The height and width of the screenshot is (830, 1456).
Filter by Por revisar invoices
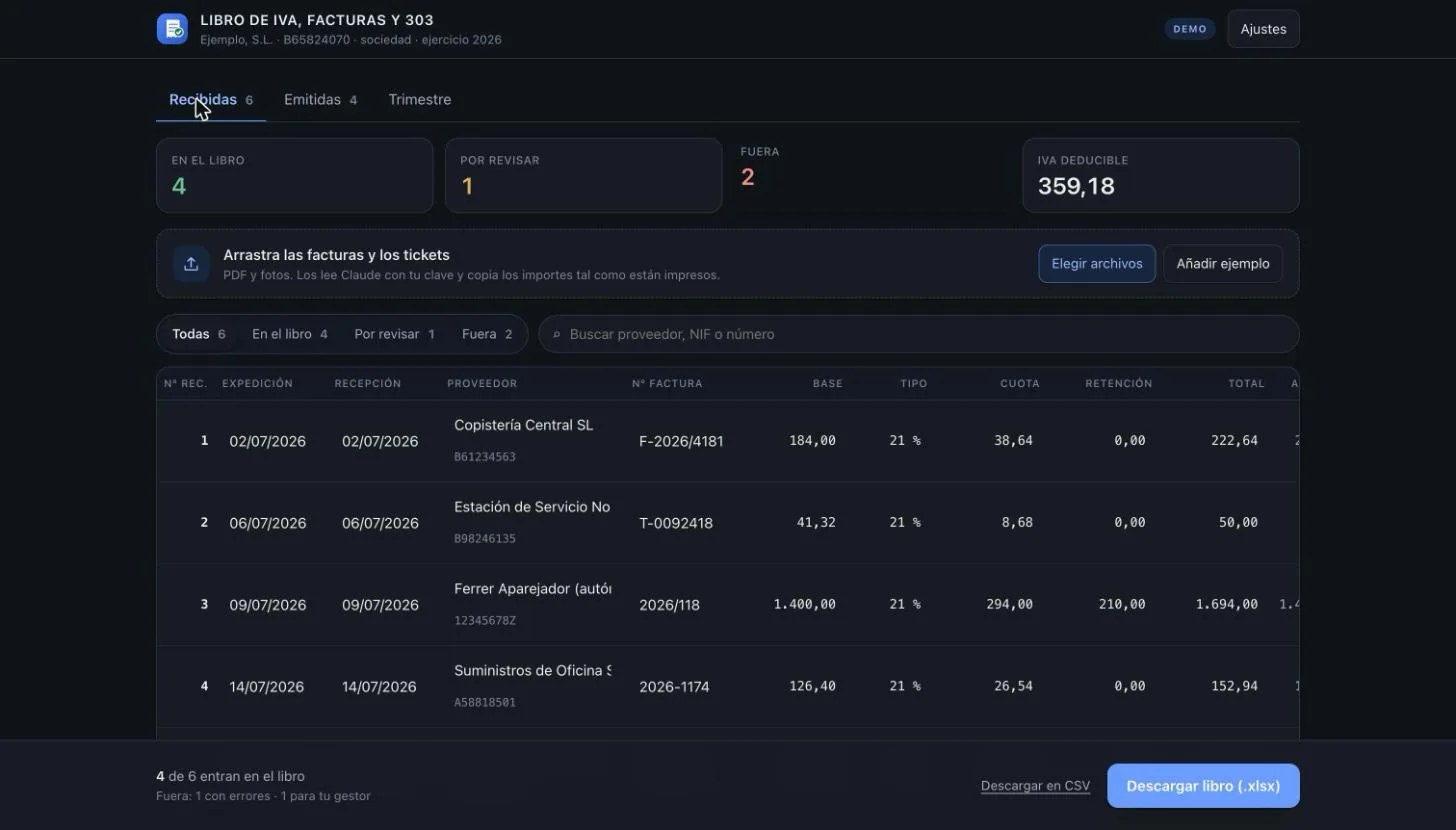coord(394,334)
